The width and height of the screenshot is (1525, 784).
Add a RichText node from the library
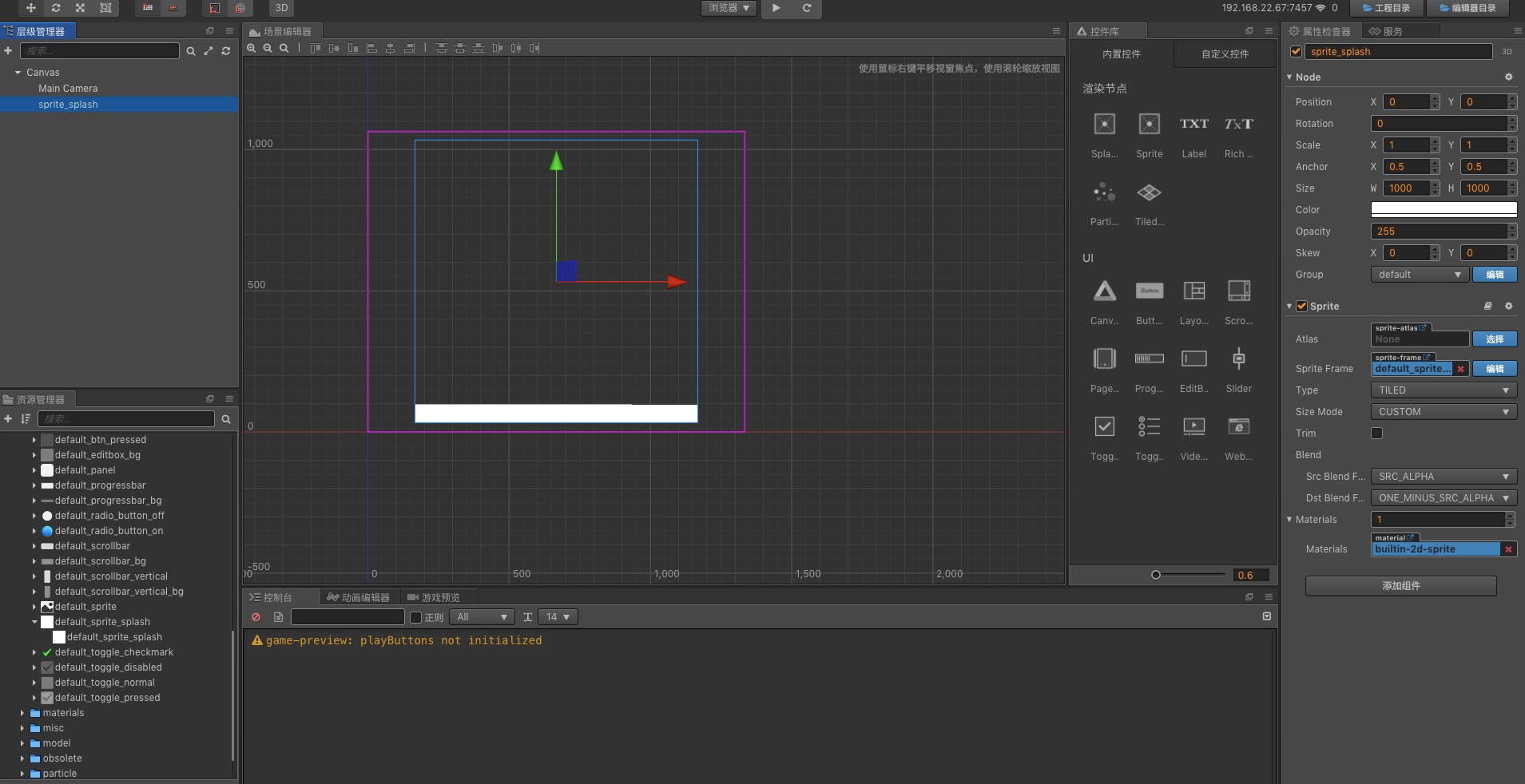(x=1238, y=135)
